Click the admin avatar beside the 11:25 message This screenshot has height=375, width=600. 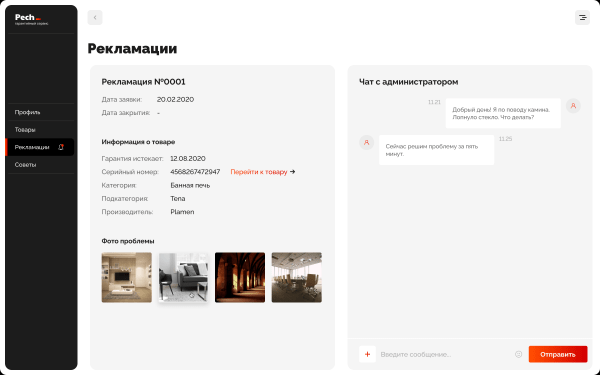(366, 143)
